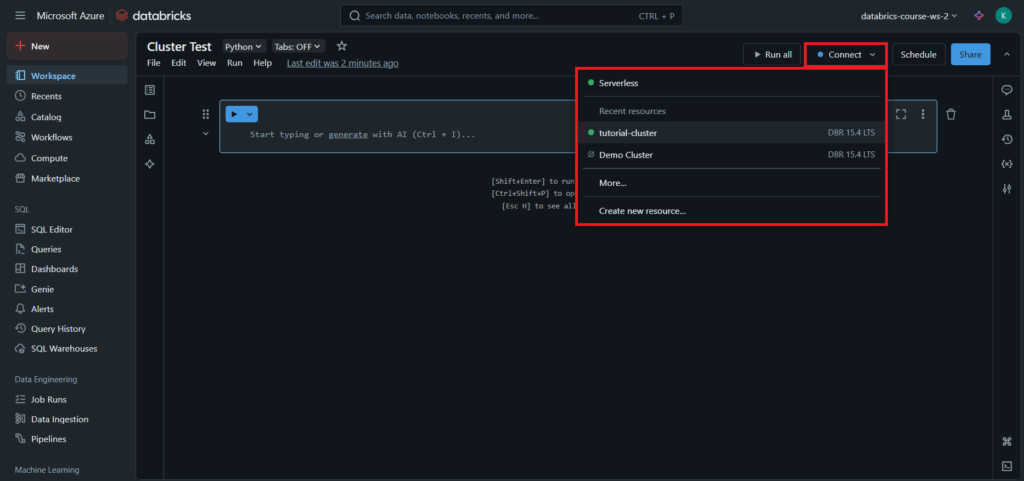Screen dimensions: 1024x481
Task: Open the user avatar K menu
Action: click(x=1003, y=16)
